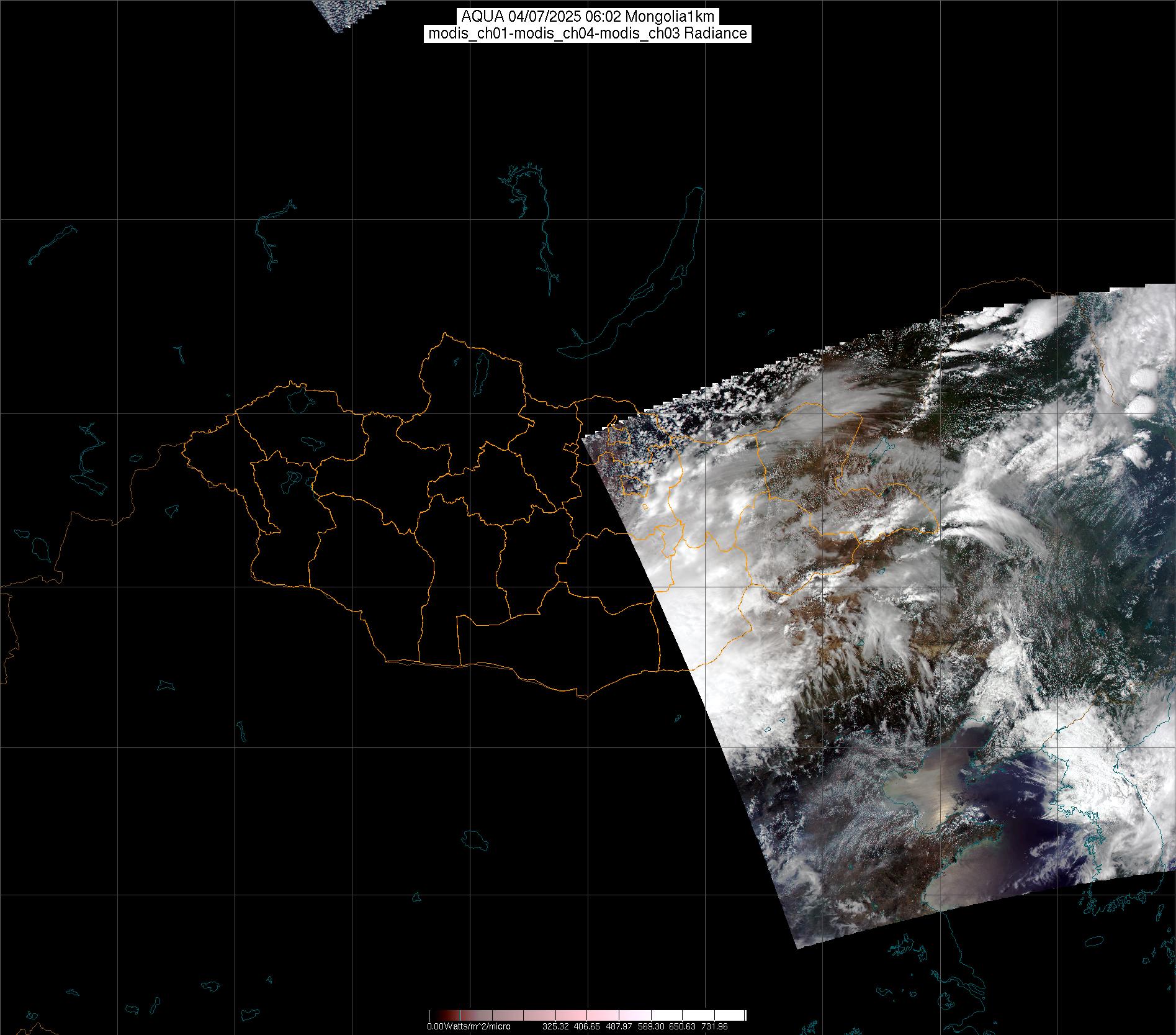This screenshot has width=1176, height=1035.
Task: Click the Uvs Lake outline in northwest Mongolia
Action: [298, 399]
